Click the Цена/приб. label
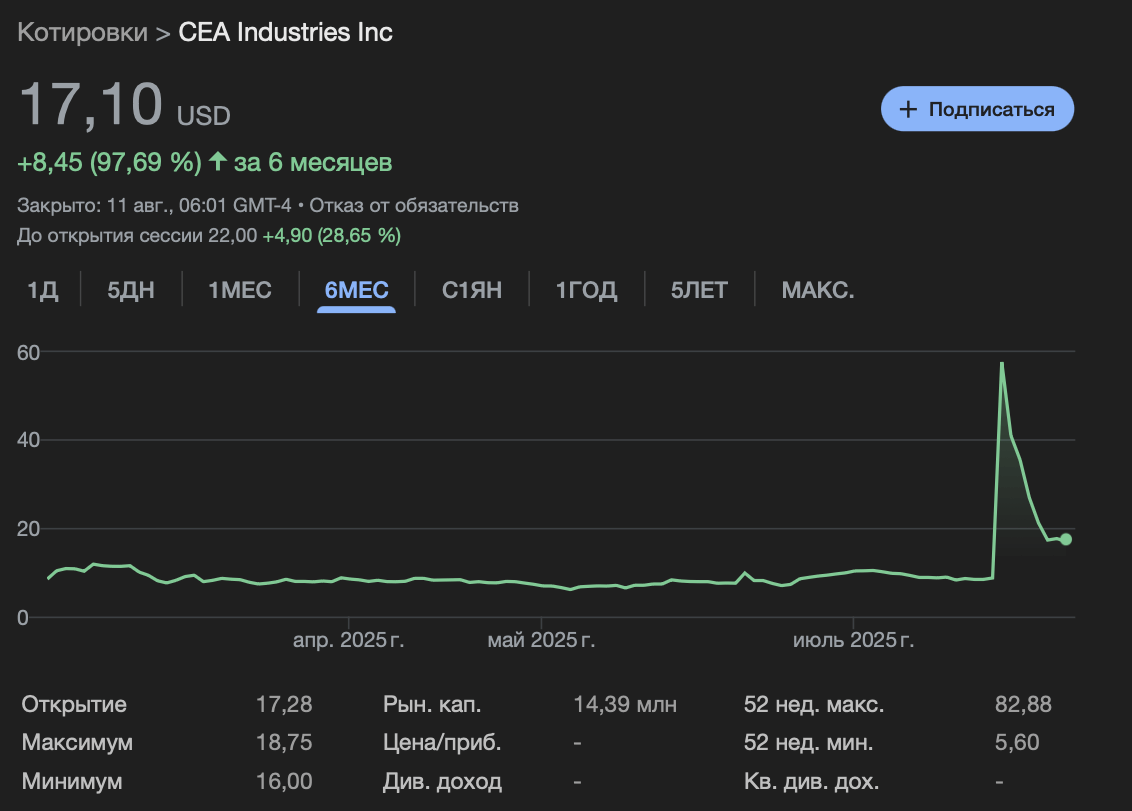This screenshot has height=811, width=1132. tap(442, 742)
